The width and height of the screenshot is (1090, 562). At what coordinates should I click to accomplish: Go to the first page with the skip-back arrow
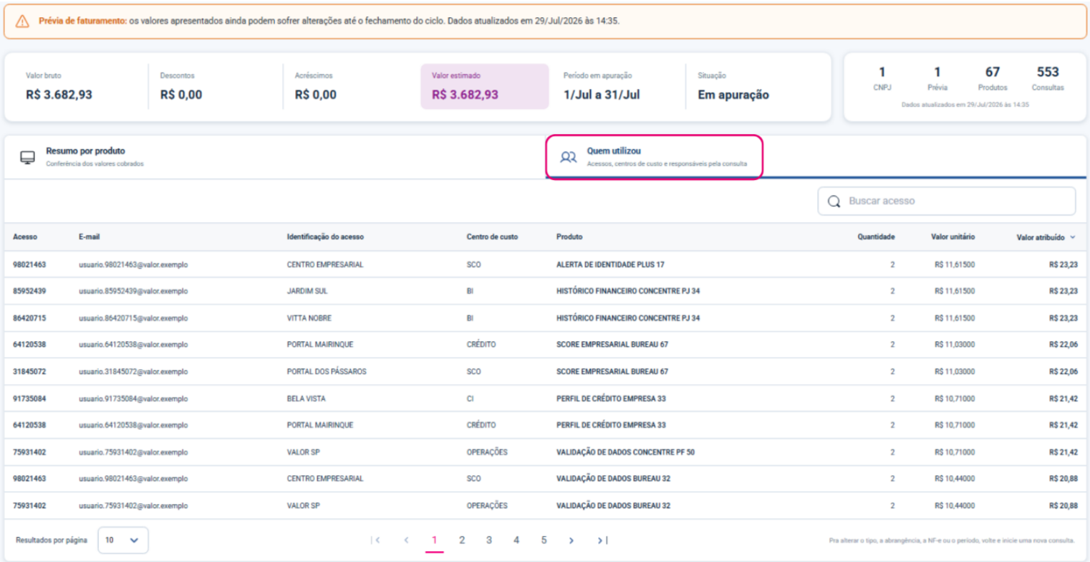coord(376,540)
